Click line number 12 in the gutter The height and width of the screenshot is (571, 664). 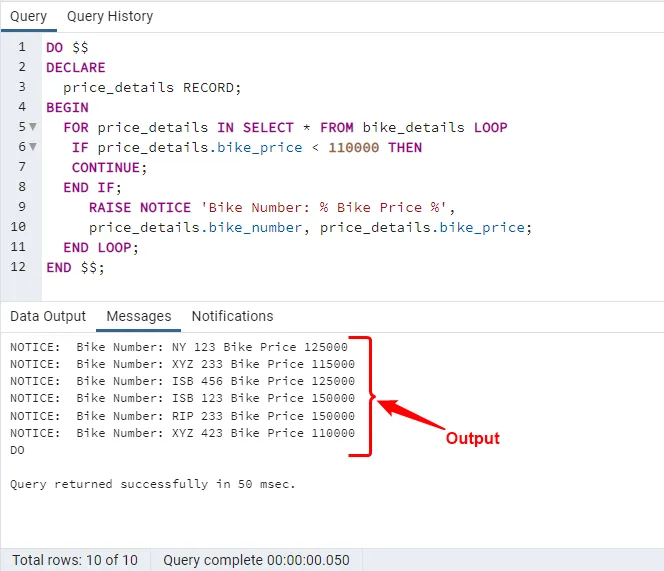18,268
